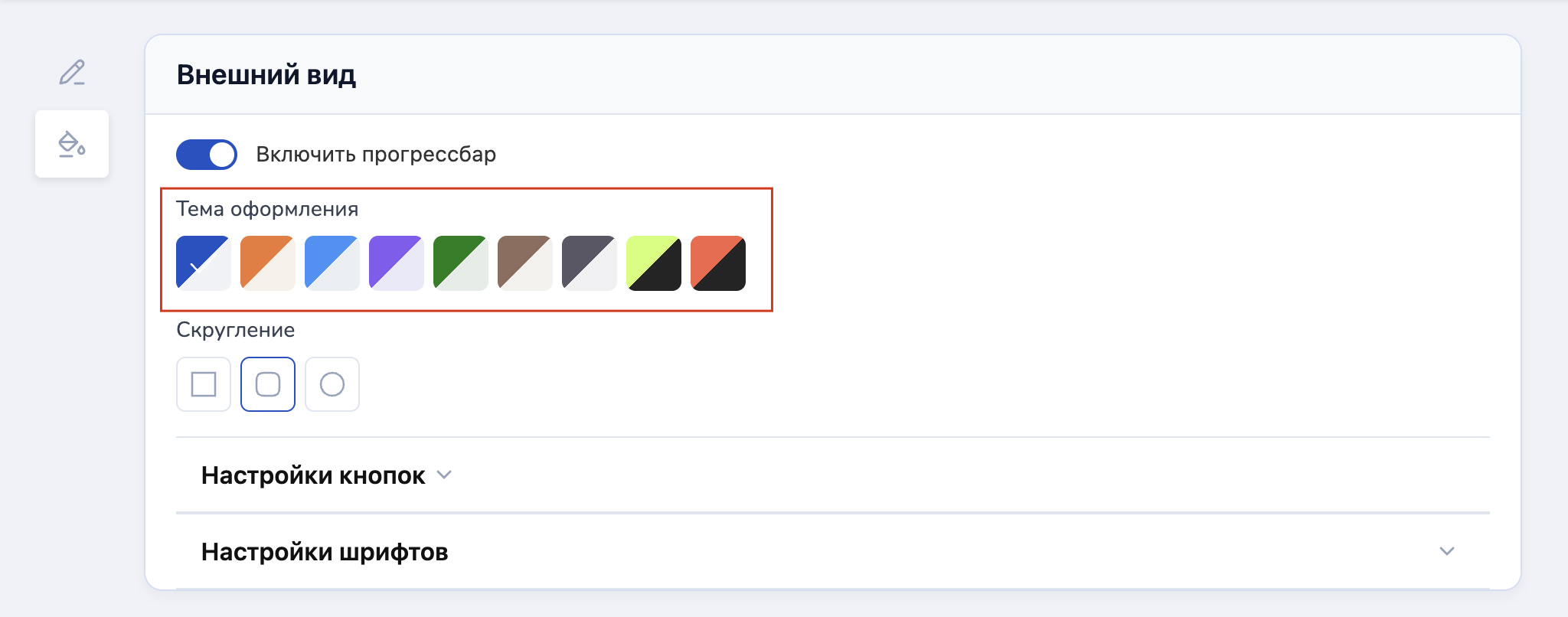Pick the brown theme swatch

click(525, 263)
